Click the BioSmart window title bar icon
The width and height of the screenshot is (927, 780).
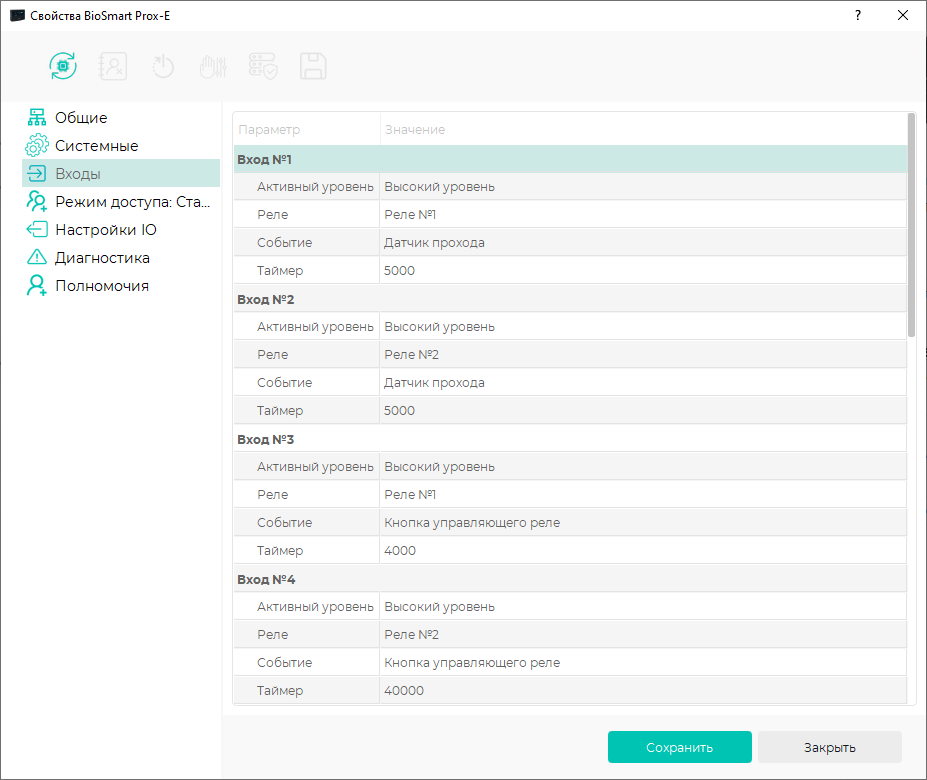tap(18, 15)
